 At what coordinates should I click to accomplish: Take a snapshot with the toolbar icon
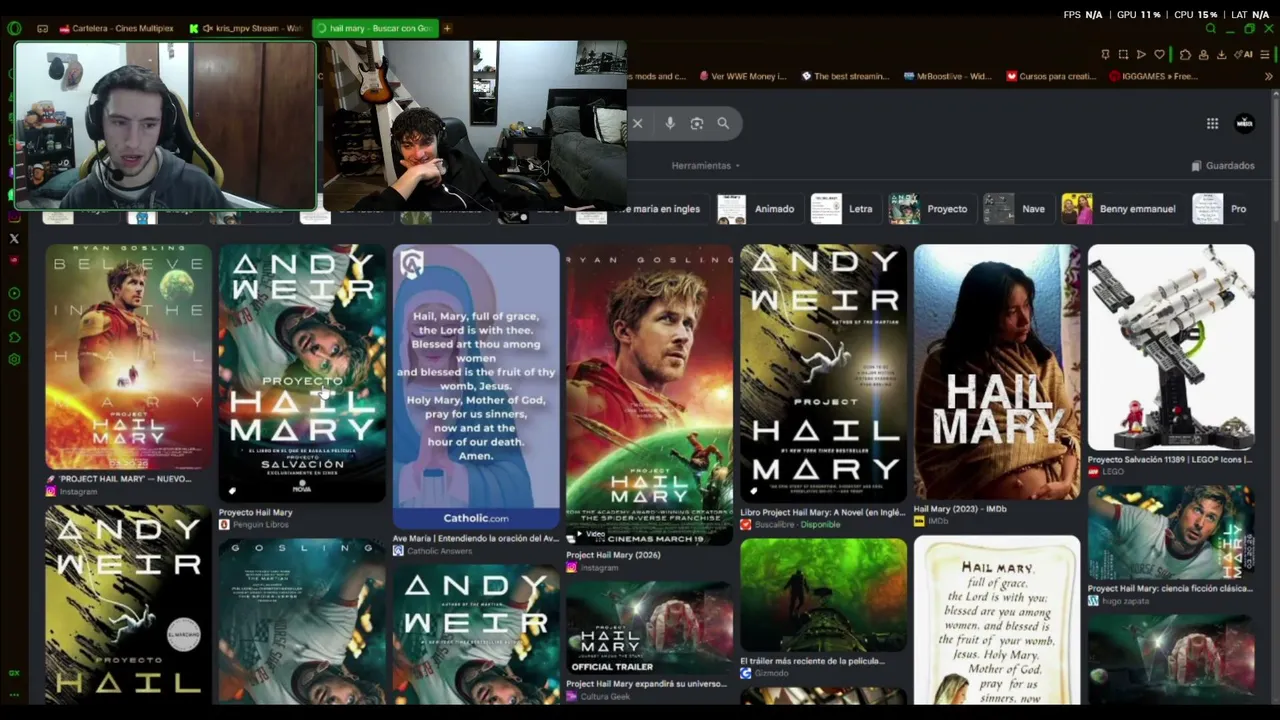pos(1123,54)
